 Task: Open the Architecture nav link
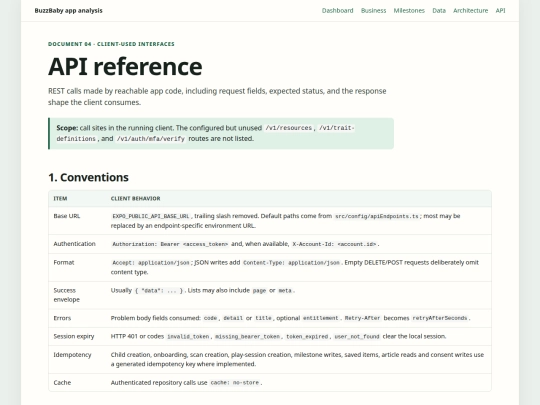click(470, 11)
